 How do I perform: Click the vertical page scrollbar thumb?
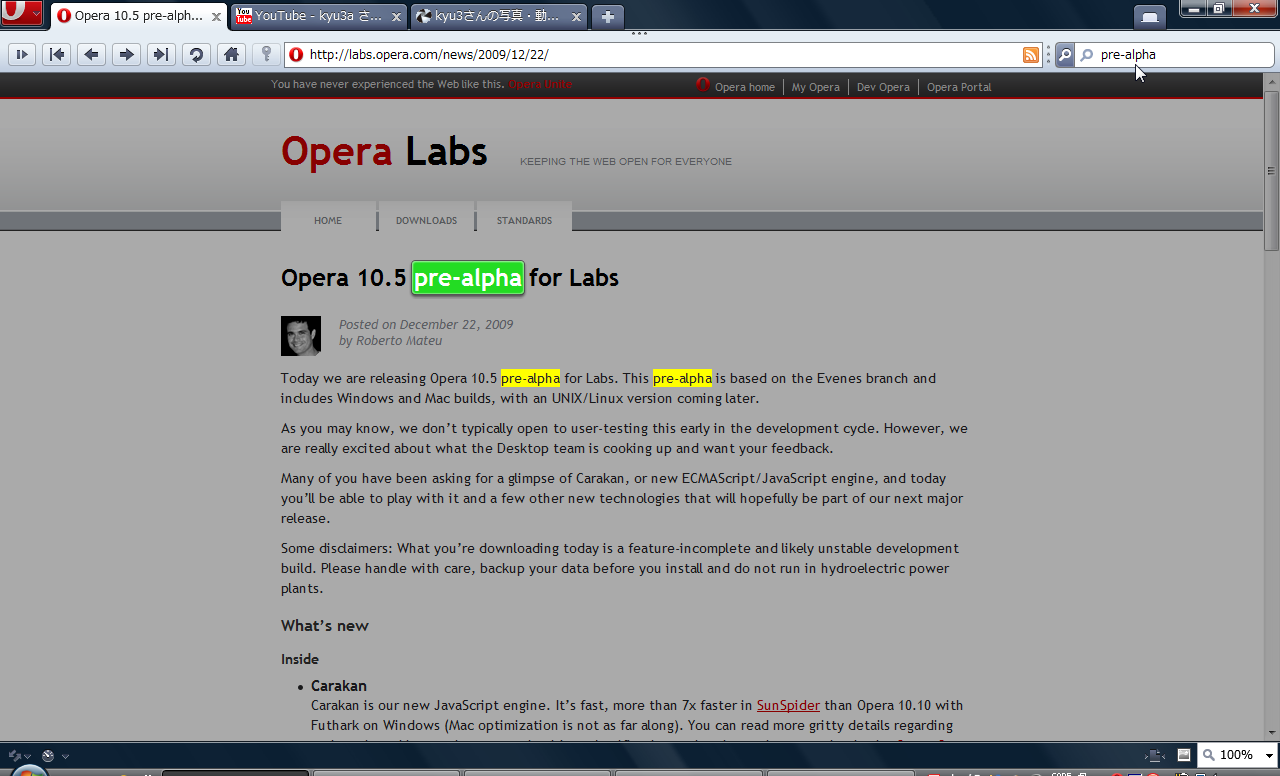(1271, 170)
